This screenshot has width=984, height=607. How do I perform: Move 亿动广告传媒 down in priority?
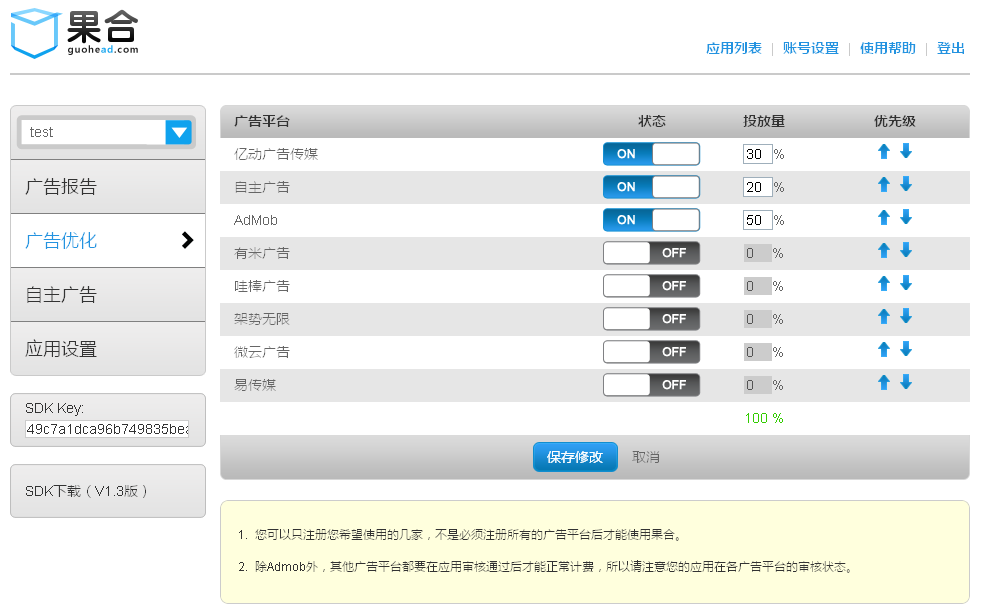[x=906, y=151]
